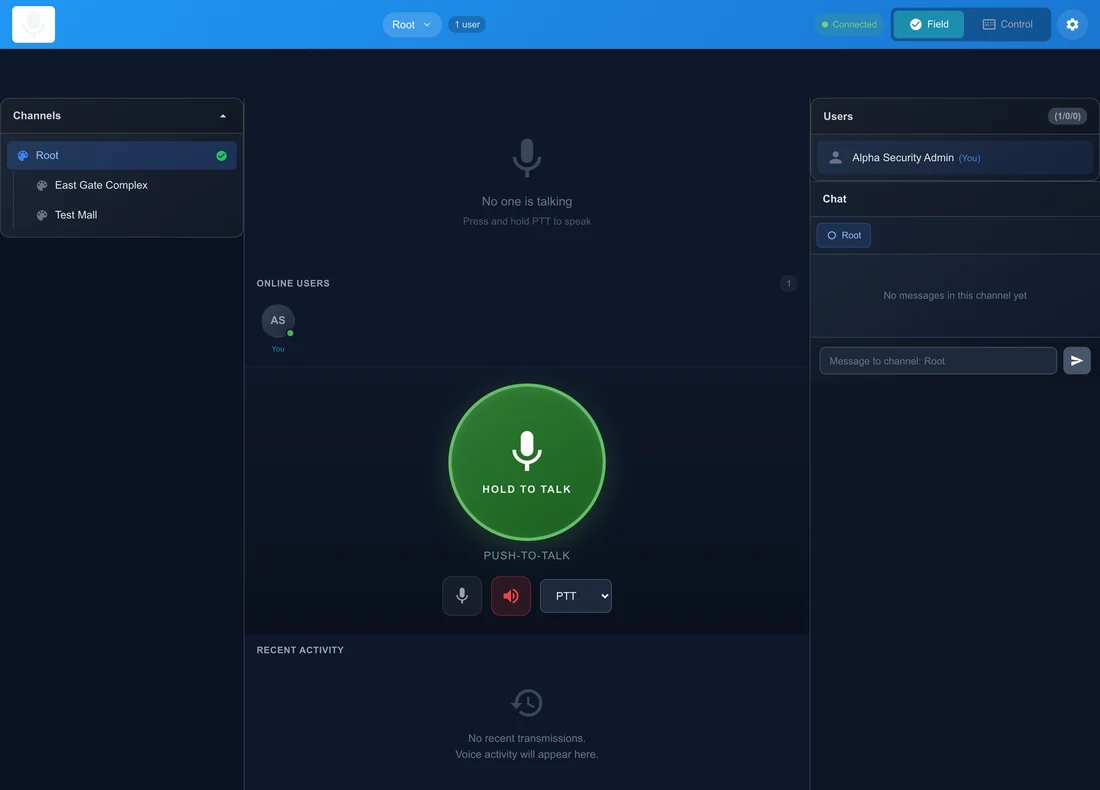Click the (You) tag next to admin name

click(970, 158)
